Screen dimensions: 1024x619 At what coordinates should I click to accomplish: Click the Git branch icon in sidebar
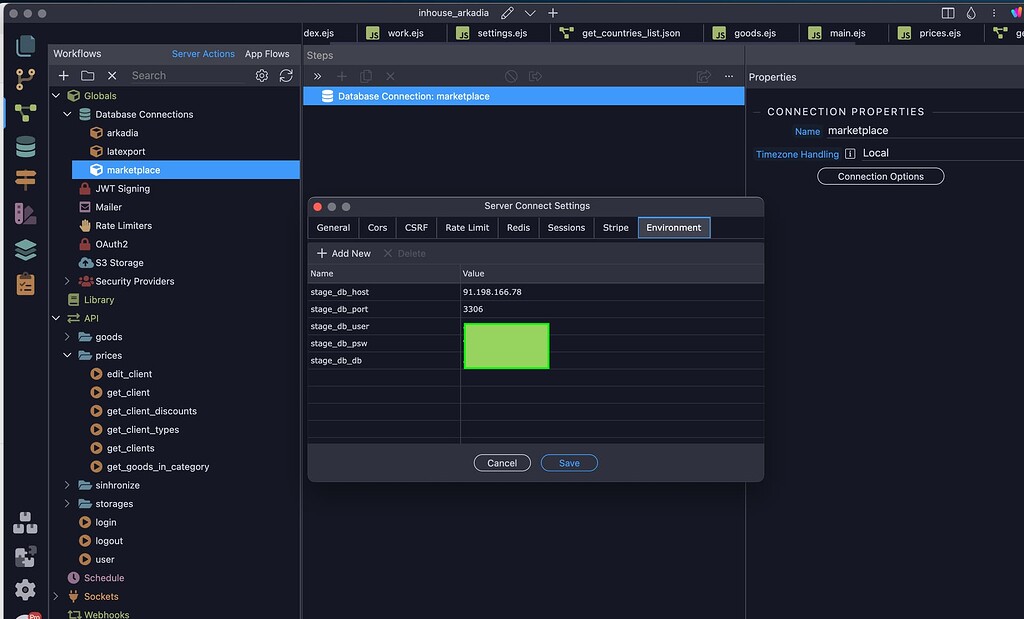25,79
